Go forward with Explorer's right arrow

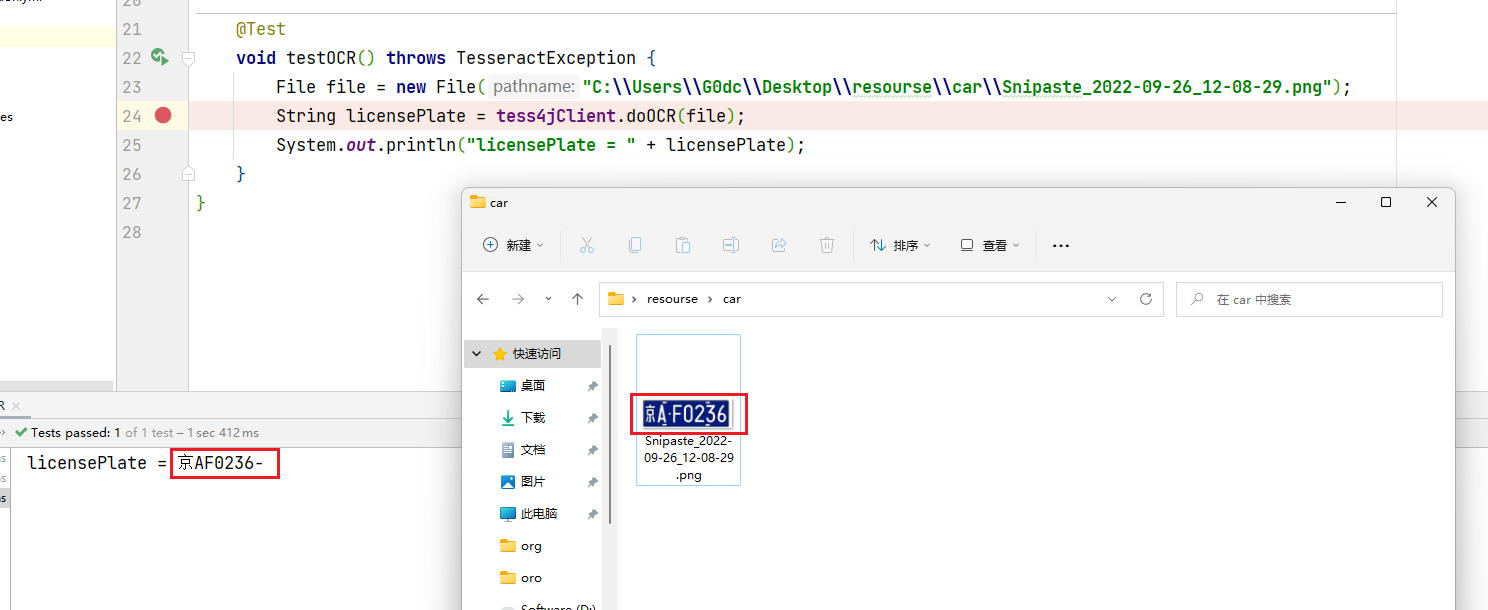pyautogui.click(x=518, y=299)
